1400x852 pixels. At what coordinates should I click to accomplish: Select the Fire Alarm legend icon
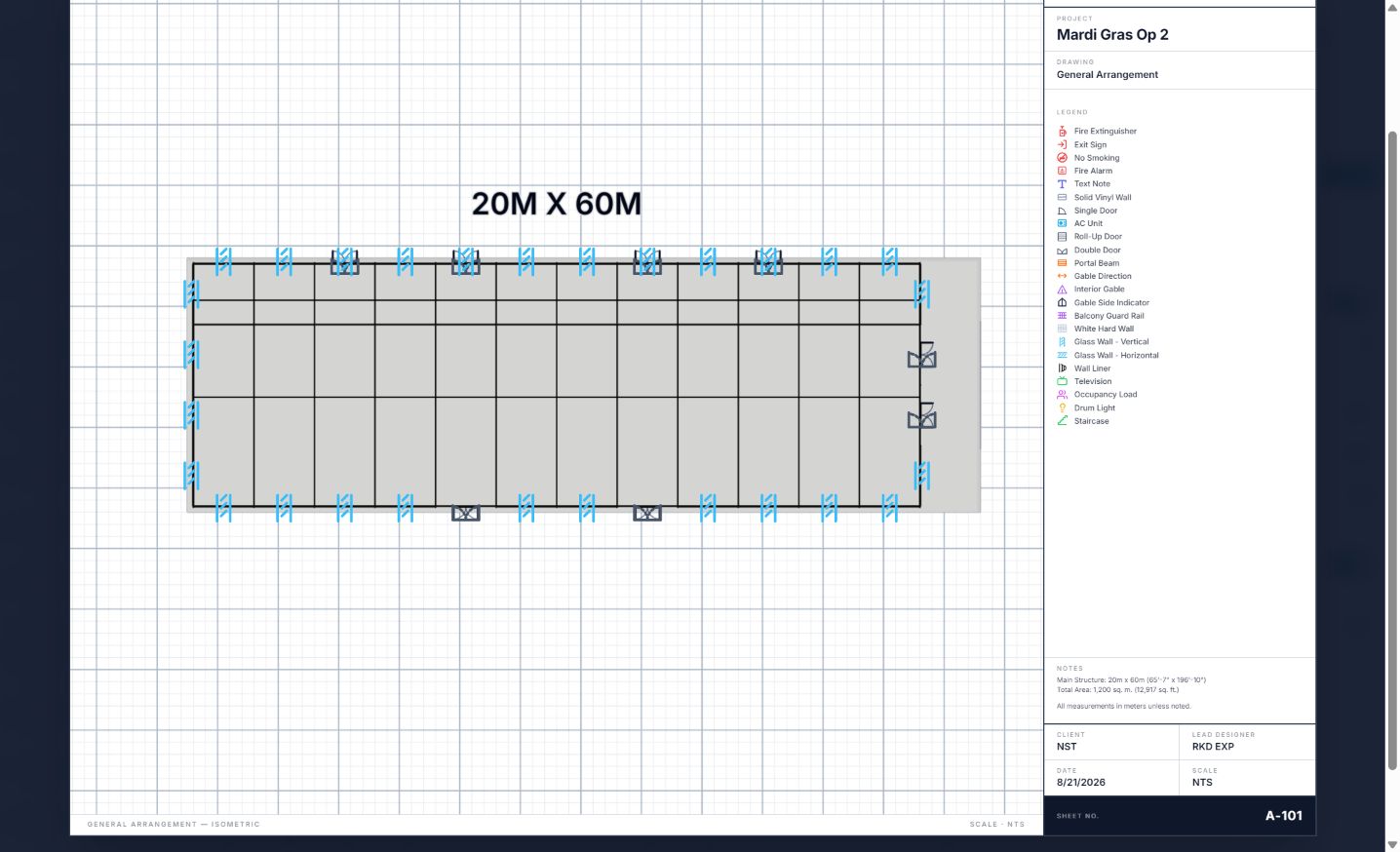[x=1062, y=171]
